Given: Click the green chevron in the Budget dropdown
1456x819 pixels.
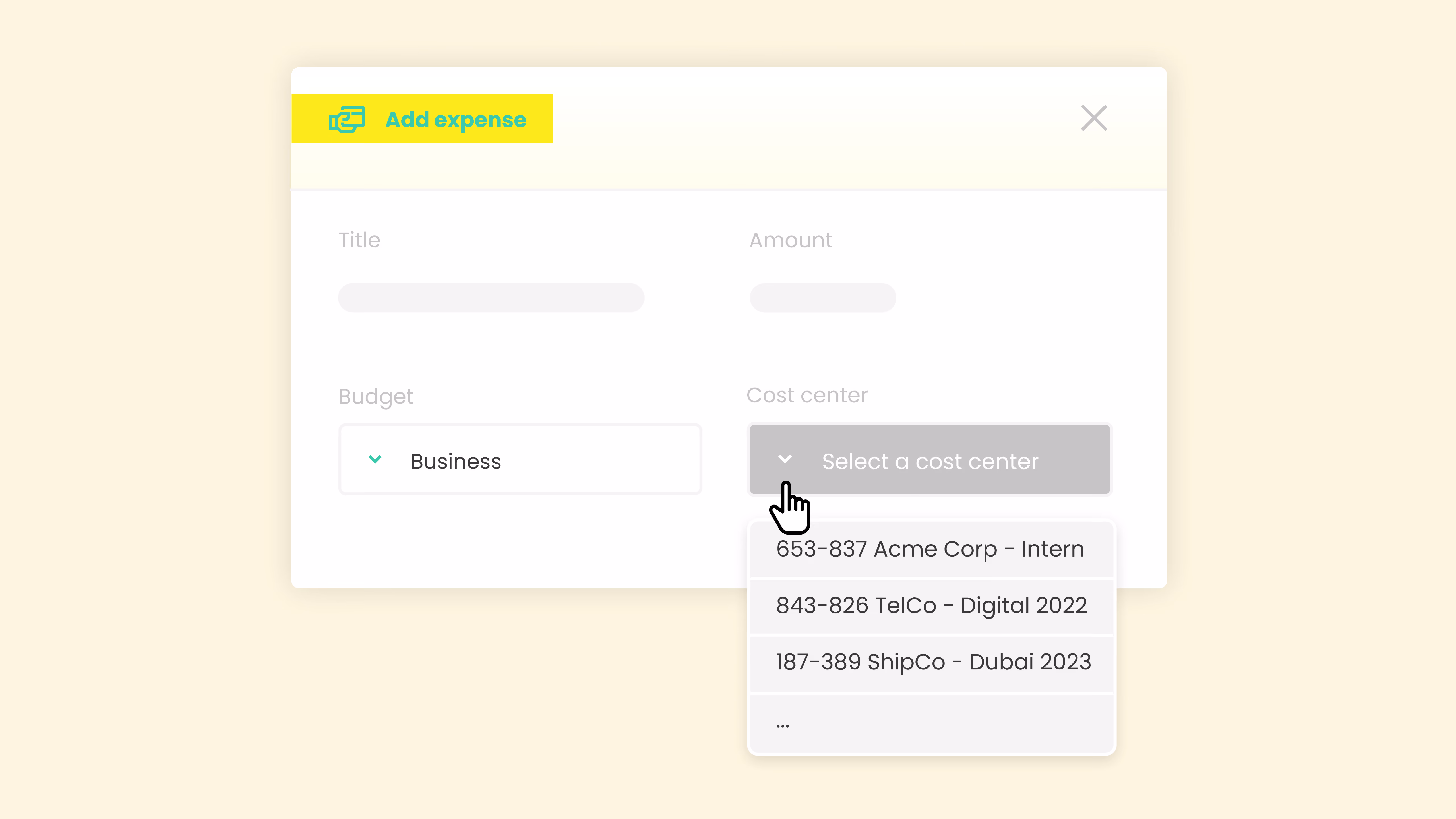Looking at the screenshot, I should pyautogui.click(x=375, y=459).
